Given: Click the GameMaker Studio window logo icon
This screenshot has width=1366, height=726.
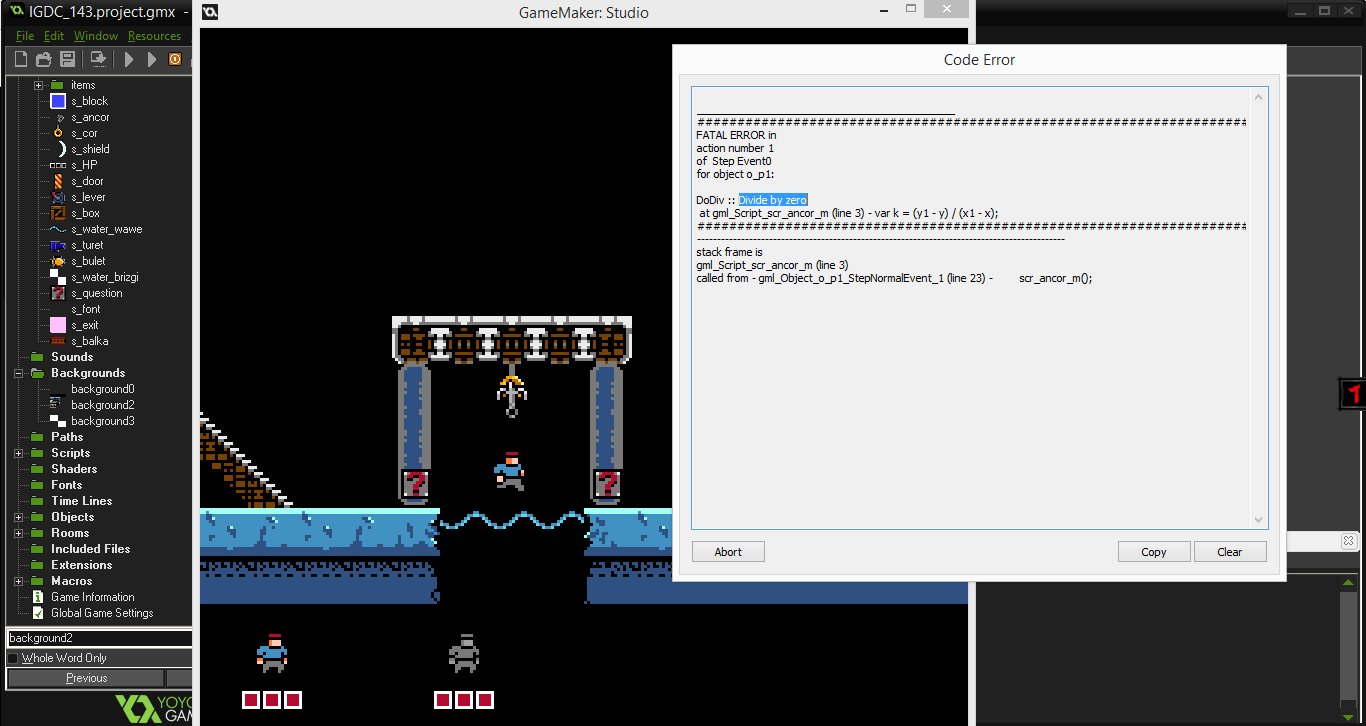Looking at the screenshot, I should click(209, 12).
